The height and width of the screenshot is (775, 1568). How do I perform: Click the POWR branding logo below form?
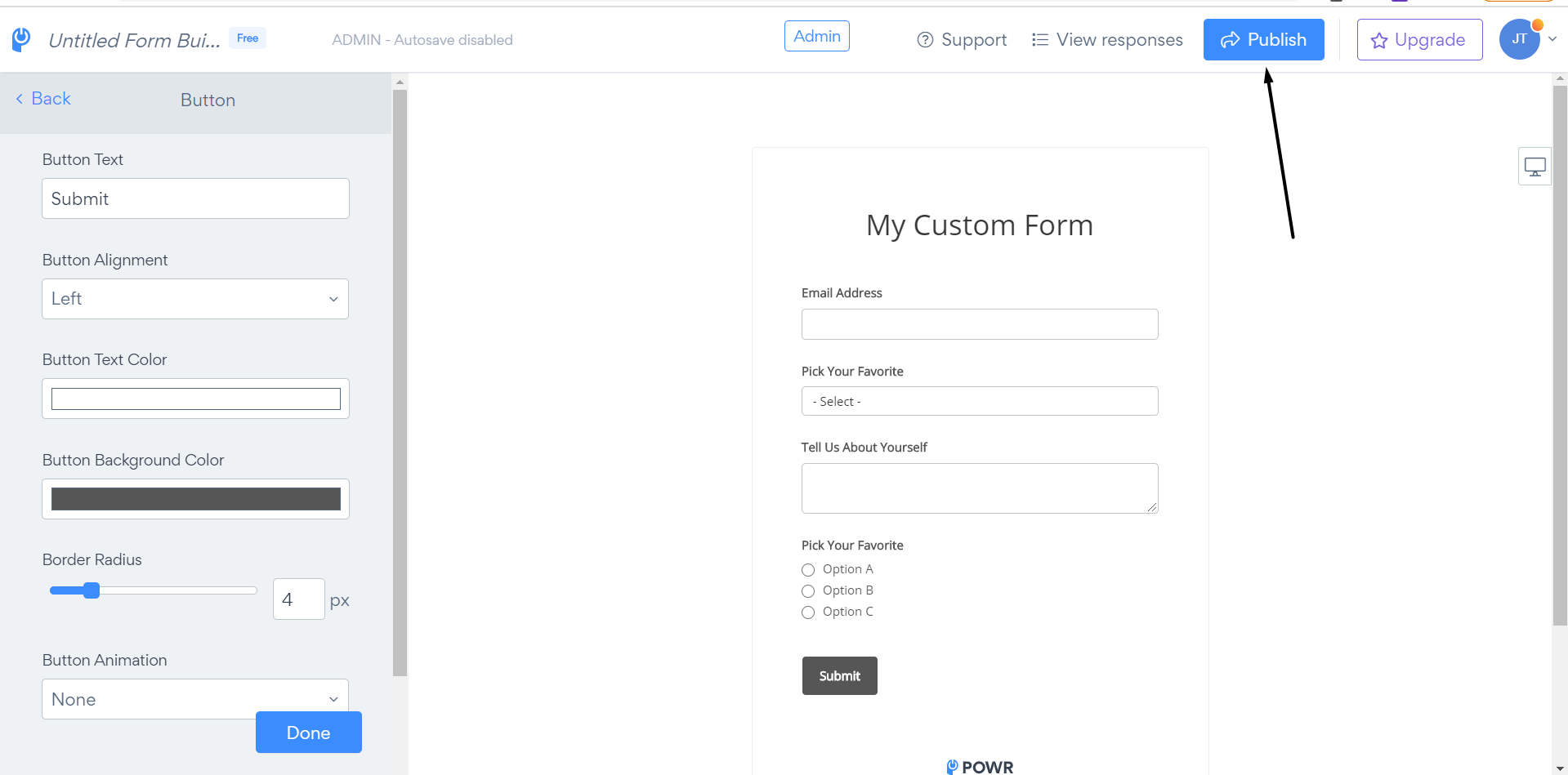pyautogui.click(x=979, y=766)
